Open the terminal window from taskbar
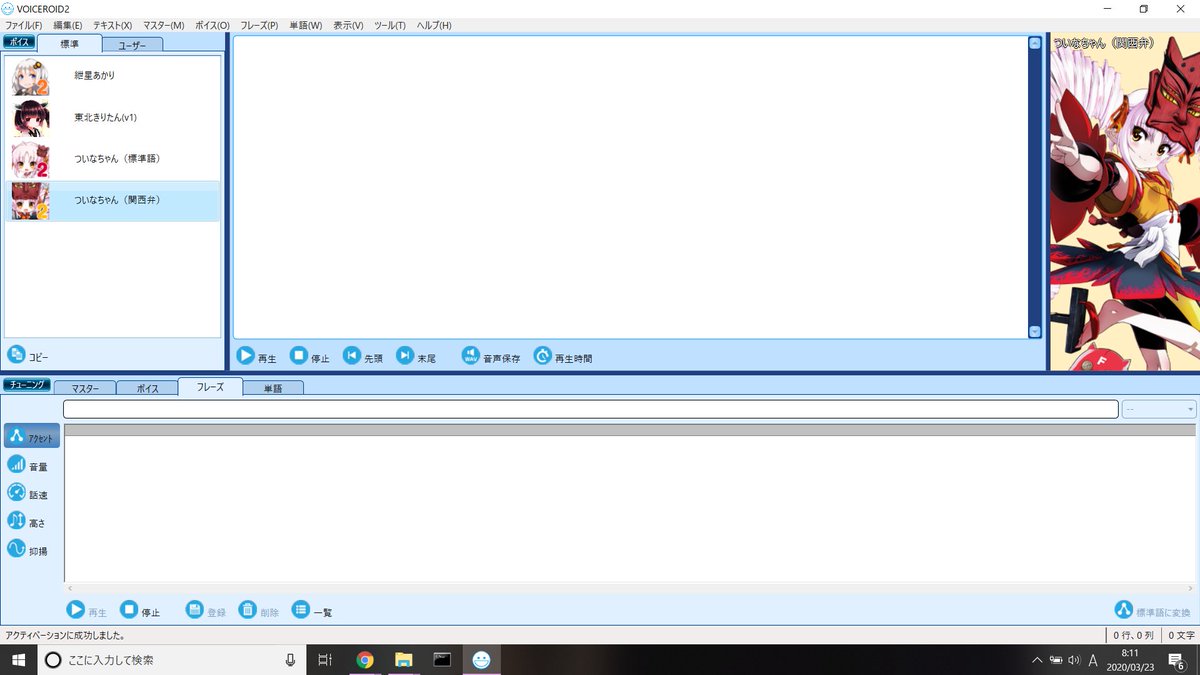The width and height of the screenshot is (1200, 675). coord(442,660)
